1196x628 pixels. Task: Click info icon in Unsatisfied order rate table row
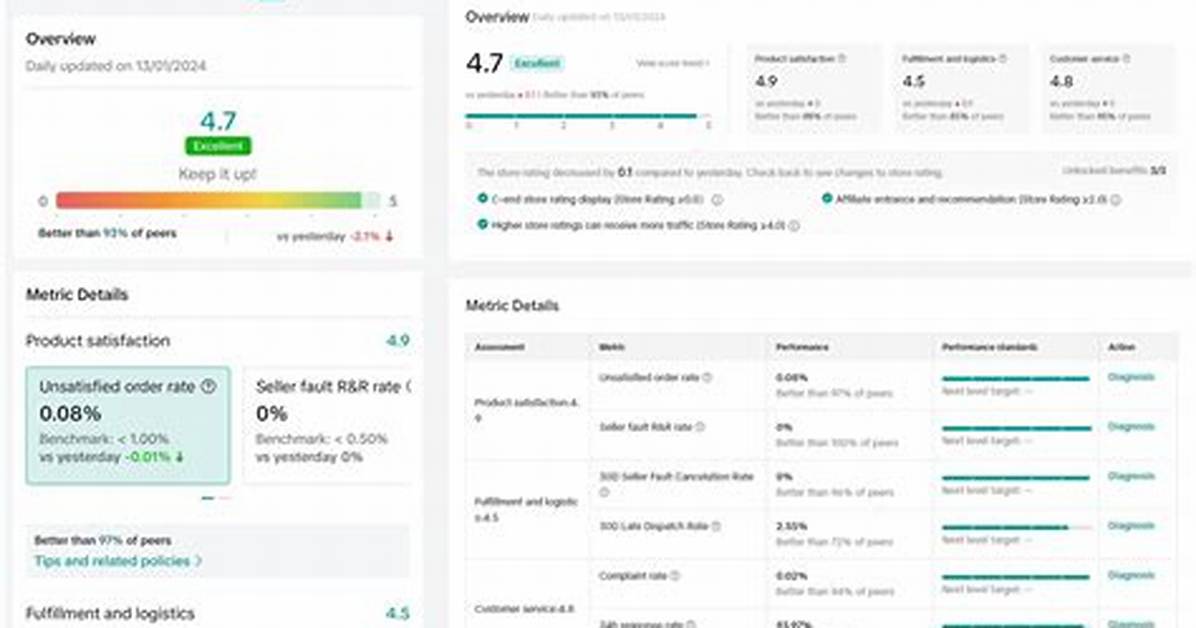707,377
